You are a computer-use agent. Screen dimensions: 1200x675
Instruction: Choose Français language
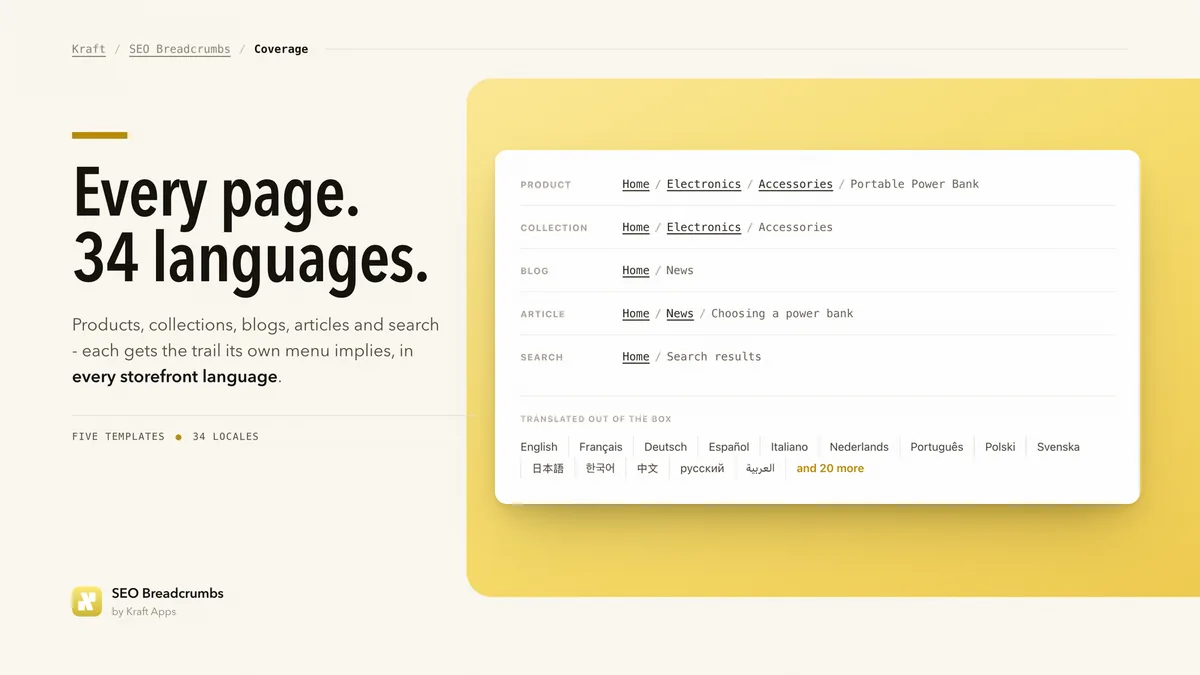(601, 447)
